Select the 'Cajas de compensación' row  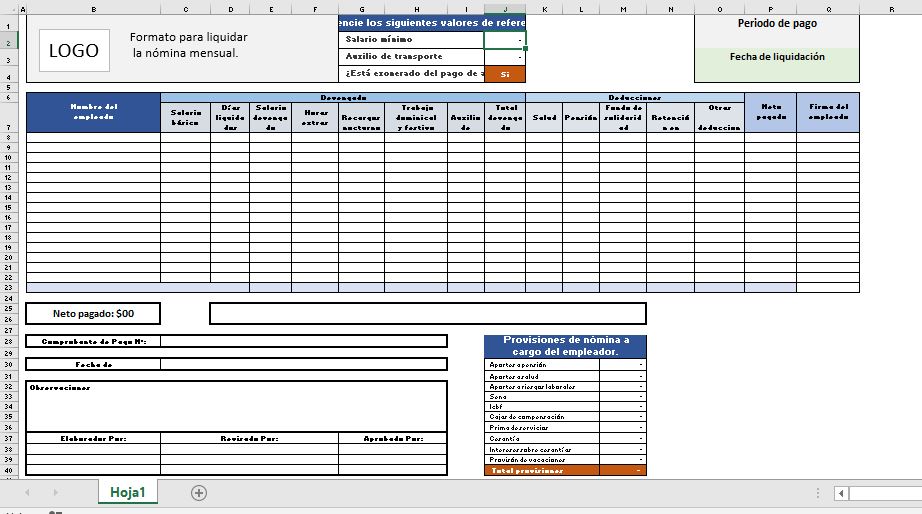(x=565, y=417)
